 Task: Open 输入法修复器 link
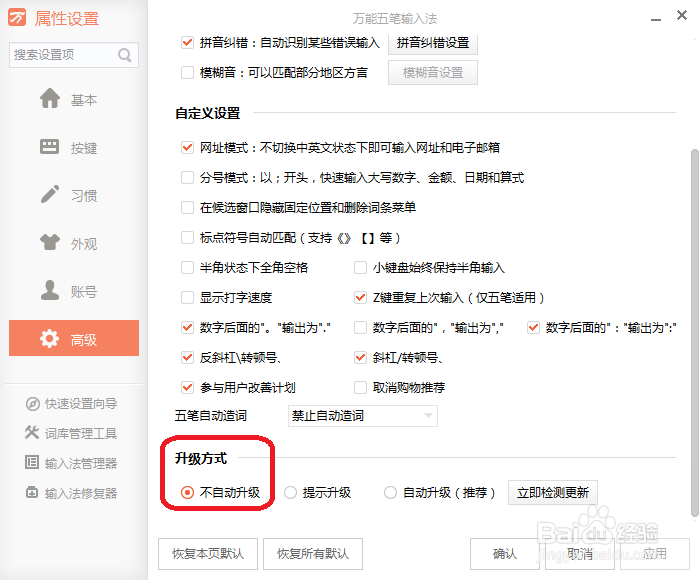click(x=81, y=493)
